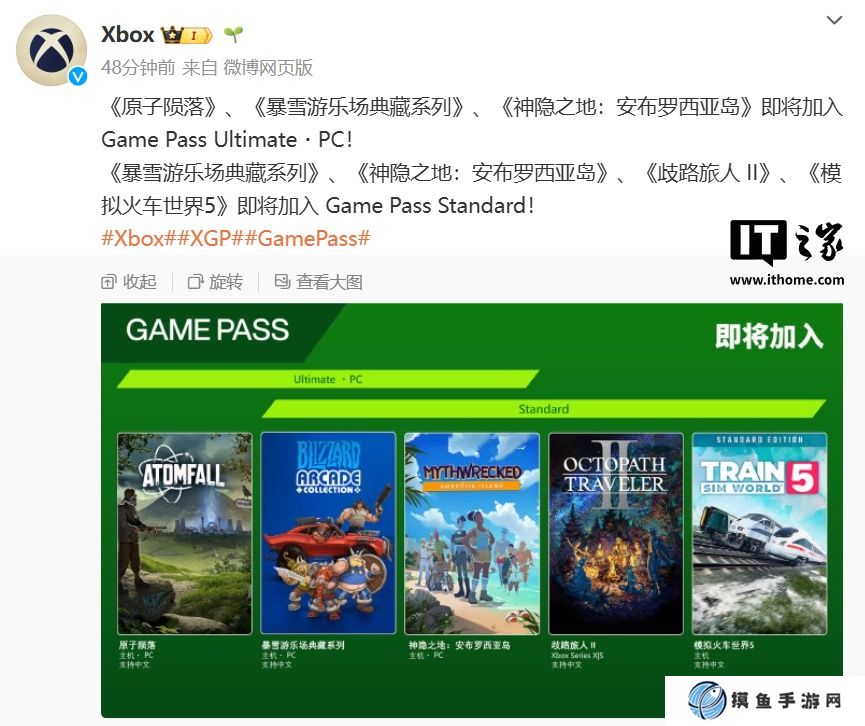This screenshot has width=865, height=726.
Task: Click the view-large-image icon before 查看大图
Action: (282, 282)
